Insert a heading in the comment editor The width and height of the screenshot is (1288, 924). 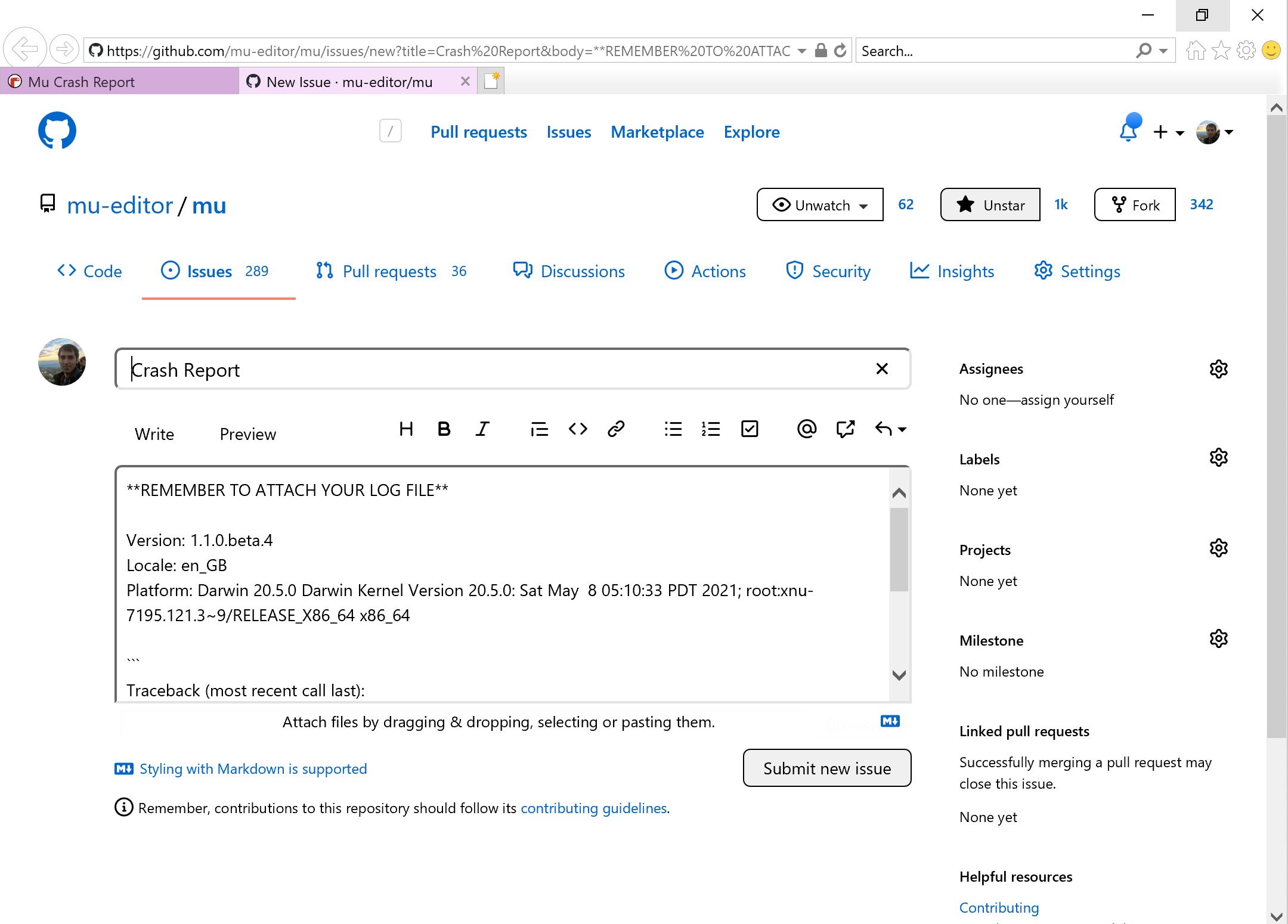point(406,429)
